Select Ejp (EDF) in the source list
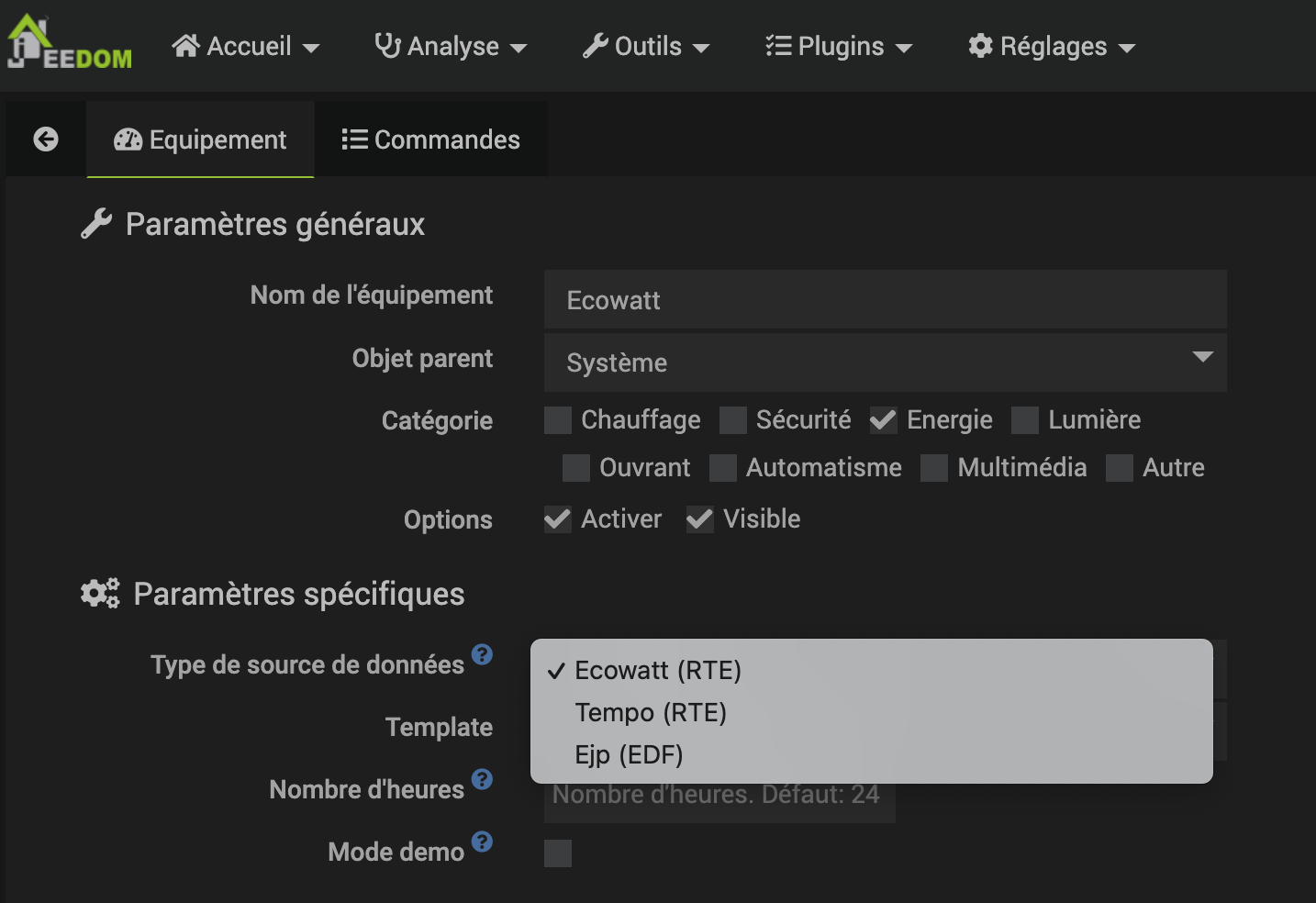Image resolution: width=1316 pixels, height=903 pixels. click(x=872, y=754)
